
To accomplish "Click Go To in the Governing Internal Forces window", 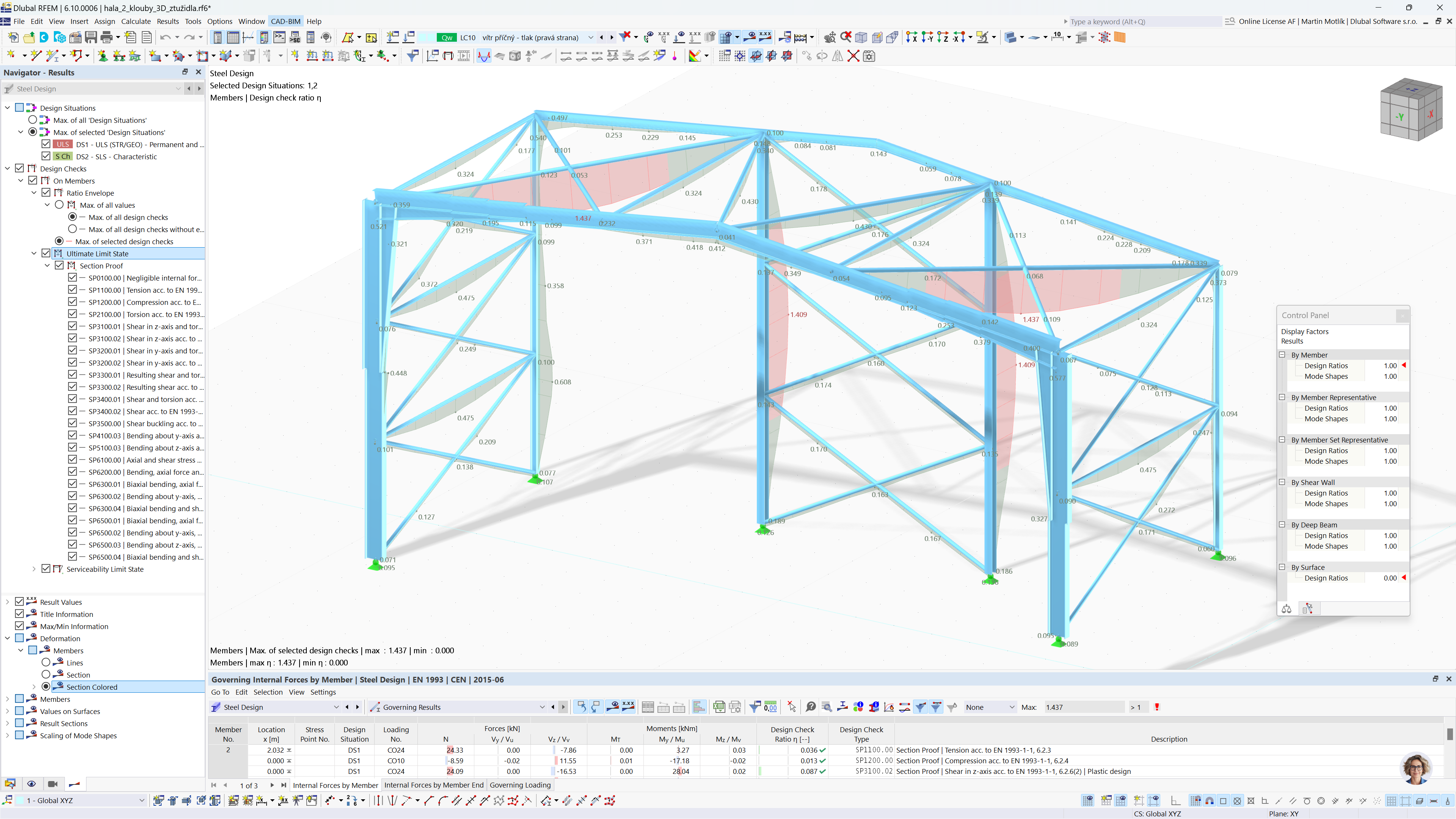I will [220, 692].
